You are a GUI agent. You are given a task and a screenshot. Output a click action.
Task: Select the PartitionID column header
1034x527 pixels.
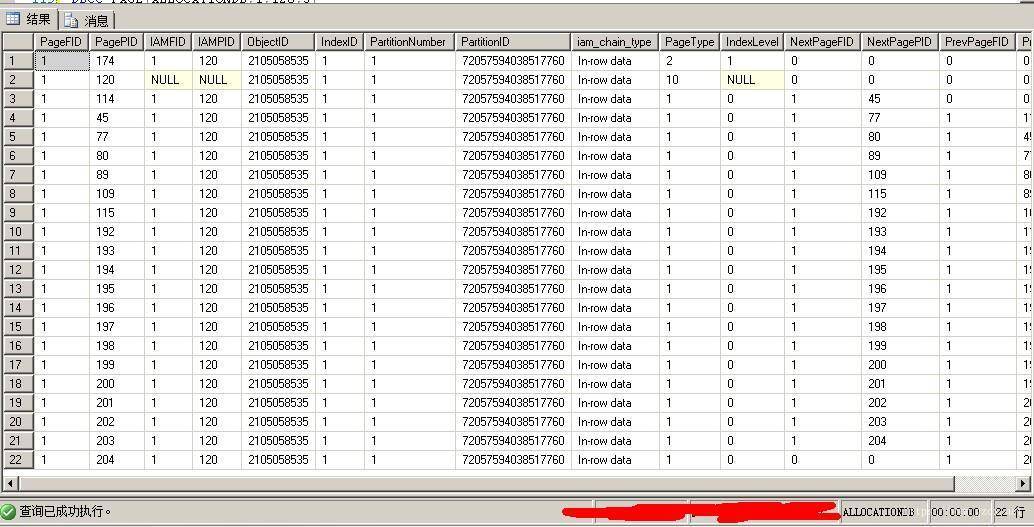point(513,42)
